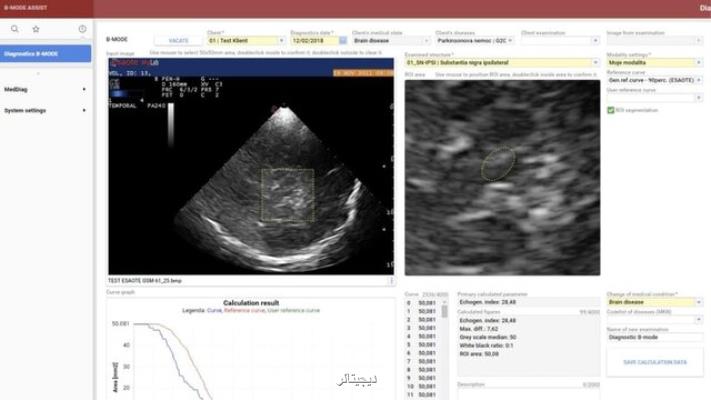Expand the MedDiag menu section

pos(45,89)
